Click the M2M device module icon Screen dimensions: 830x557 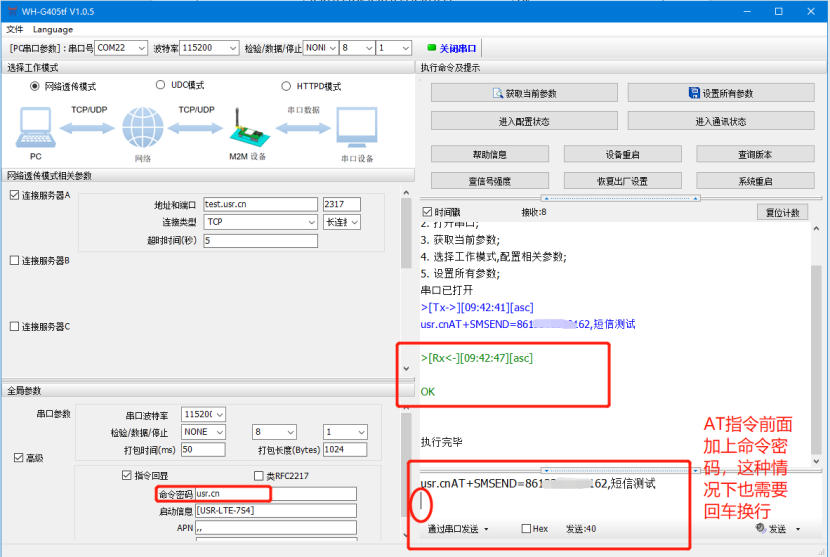(241, 127)
